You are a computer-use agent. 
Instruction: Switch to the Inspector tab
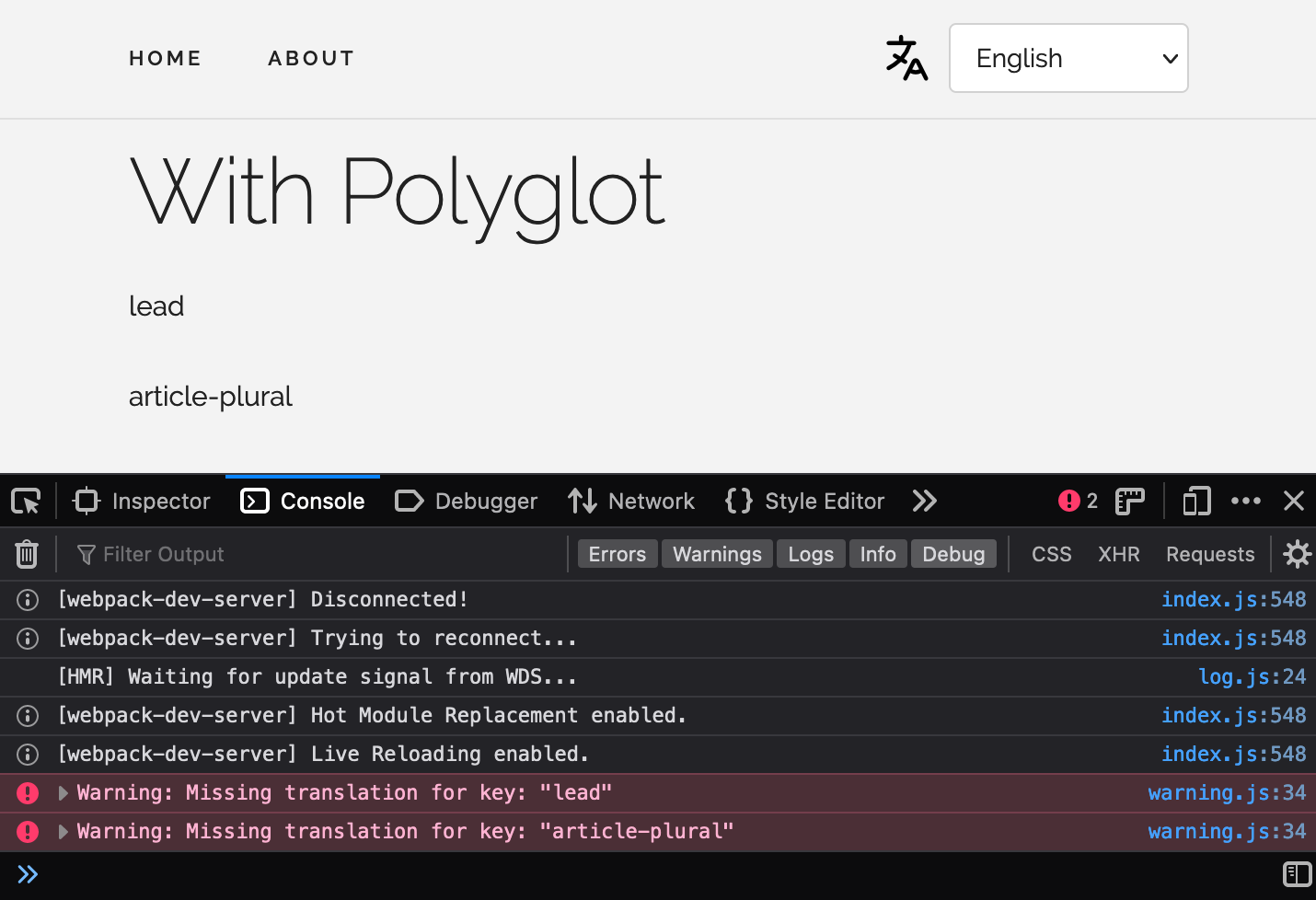pos(141,501)
